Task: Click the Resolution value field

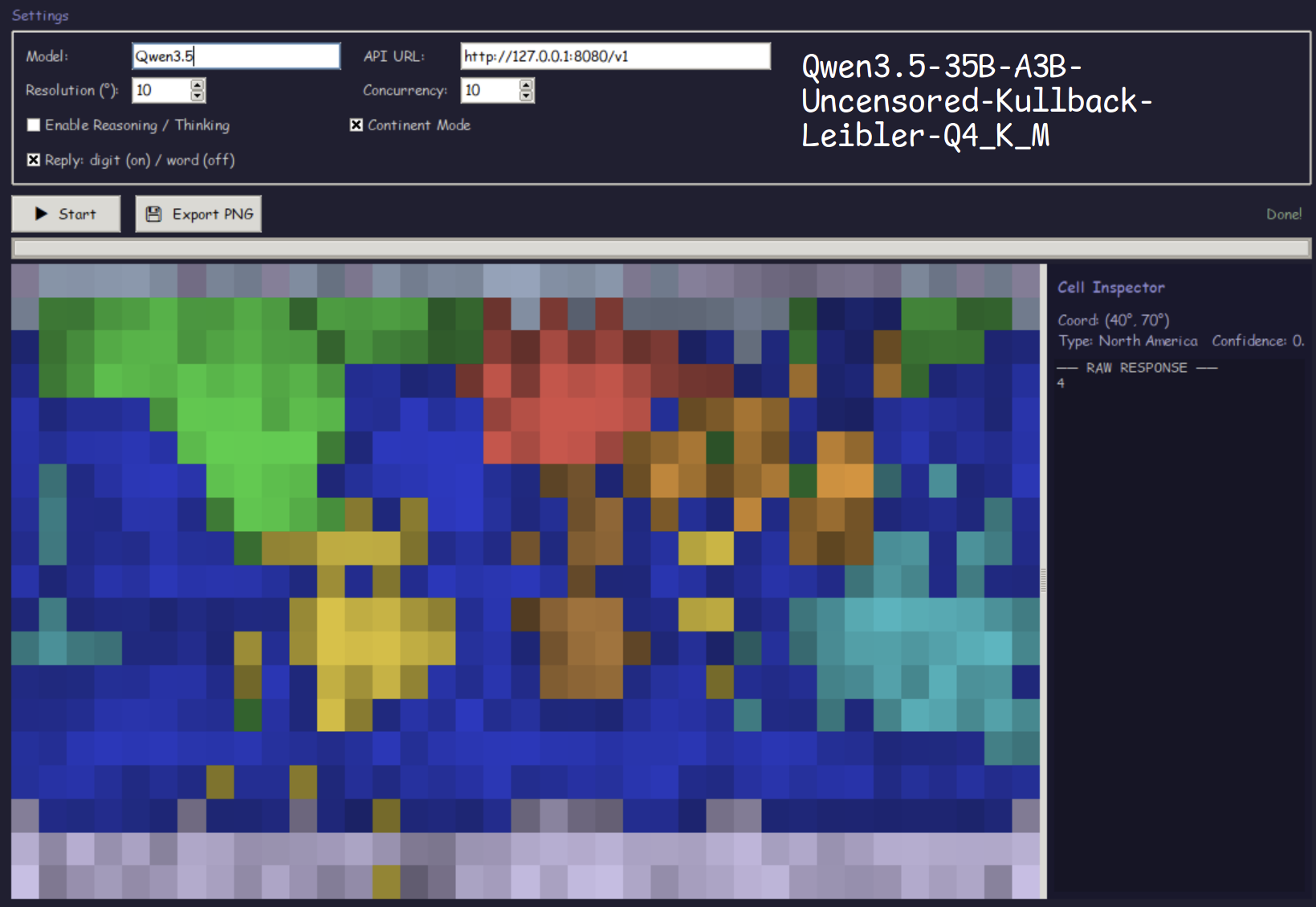Action: [x=161, y=90]
